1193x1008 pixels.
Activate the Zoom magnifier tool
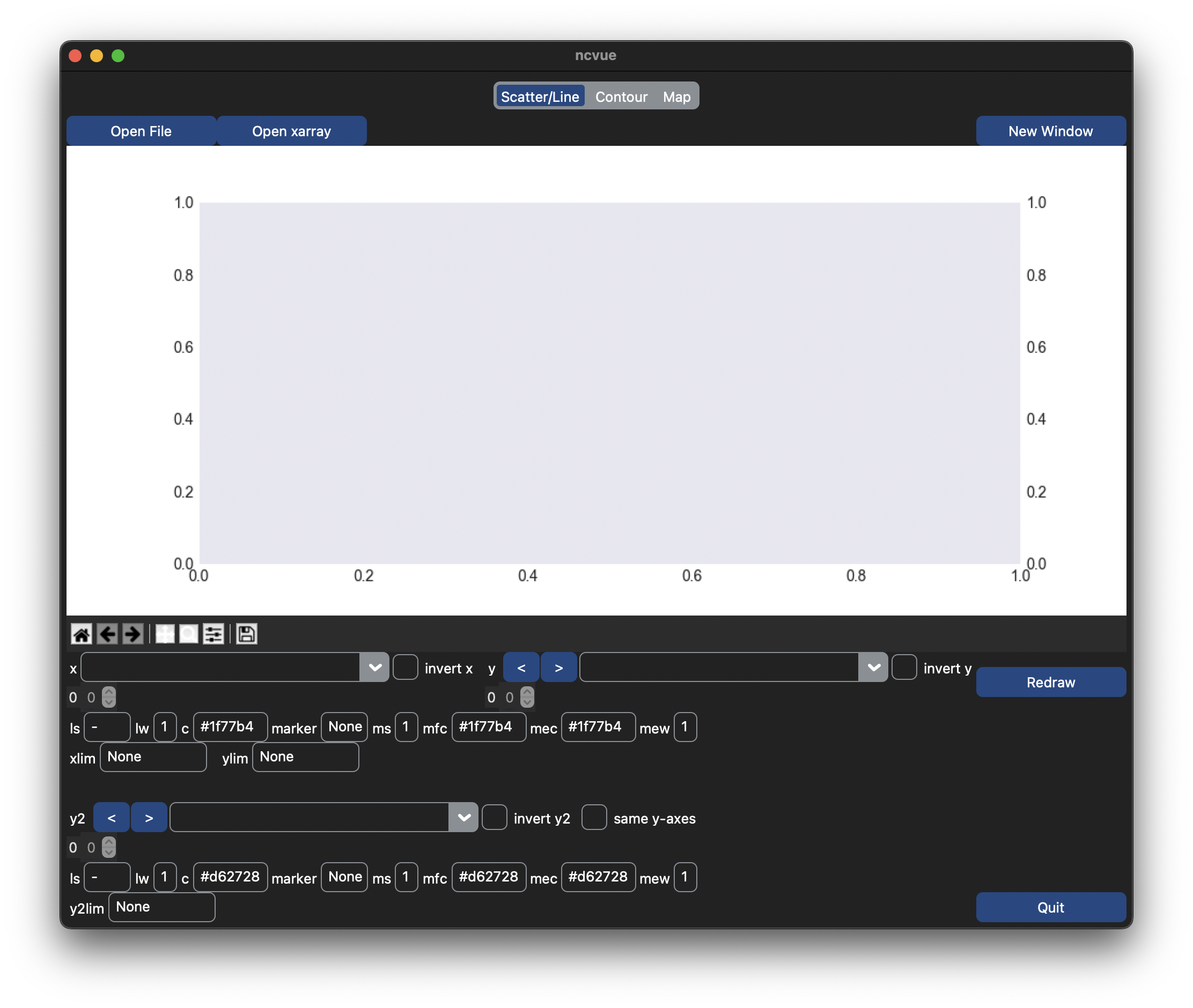click(189, 634)
